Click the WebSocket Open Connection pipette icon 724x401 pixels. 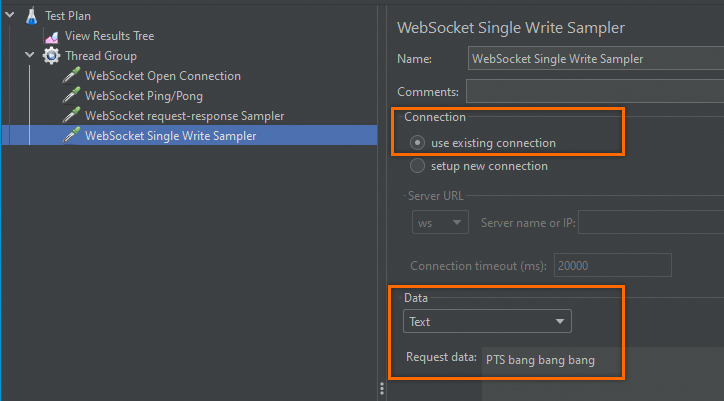point(71,76)
